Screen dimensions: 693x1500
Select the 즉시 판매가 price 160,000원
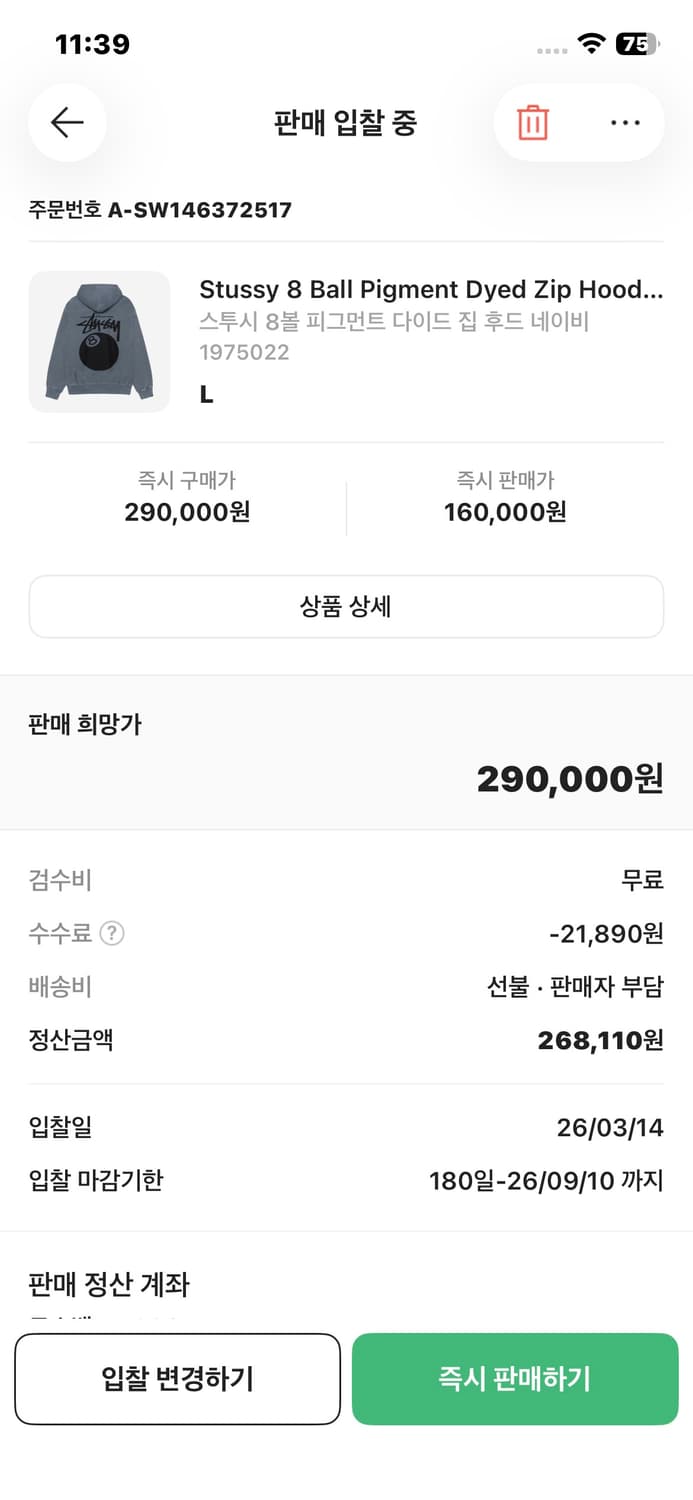502,513
